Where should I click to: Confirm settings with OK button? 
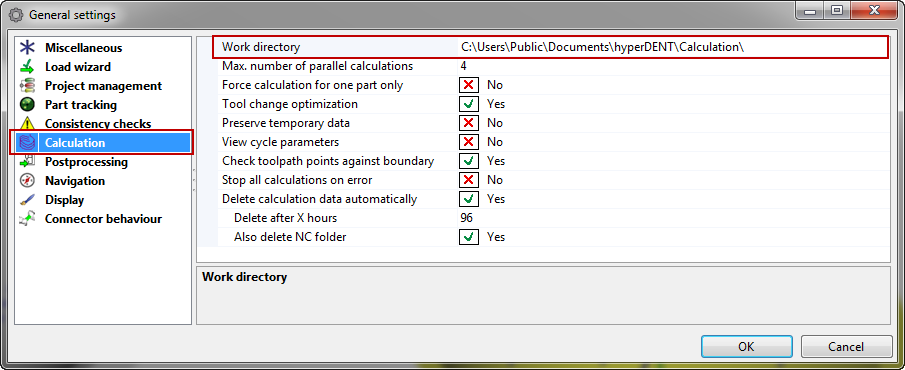coord(746,347)
